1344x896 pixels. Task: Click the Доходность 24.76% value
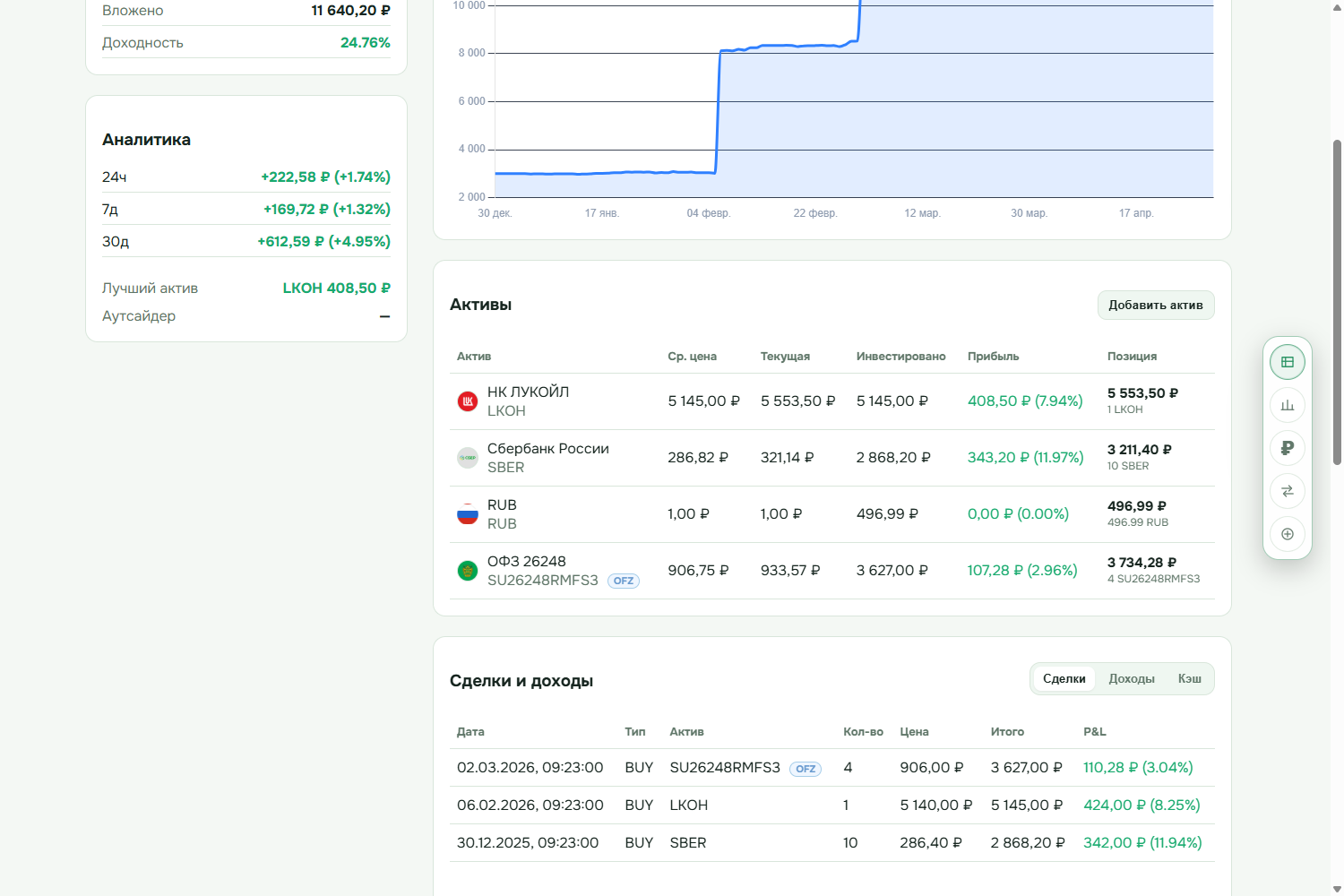coord(365,42)
